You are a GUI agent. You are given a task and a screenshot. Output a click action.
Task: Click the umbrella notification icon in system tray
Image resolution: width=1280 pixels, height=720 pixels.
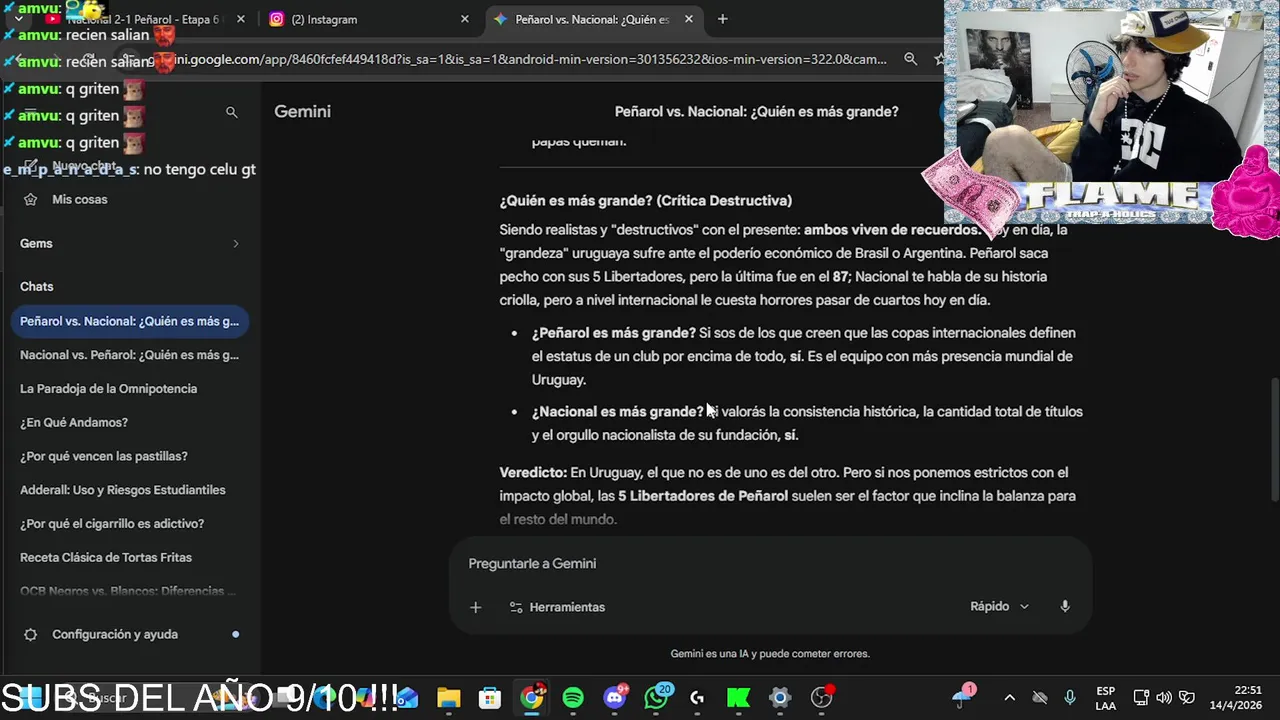tap(964, 697)
